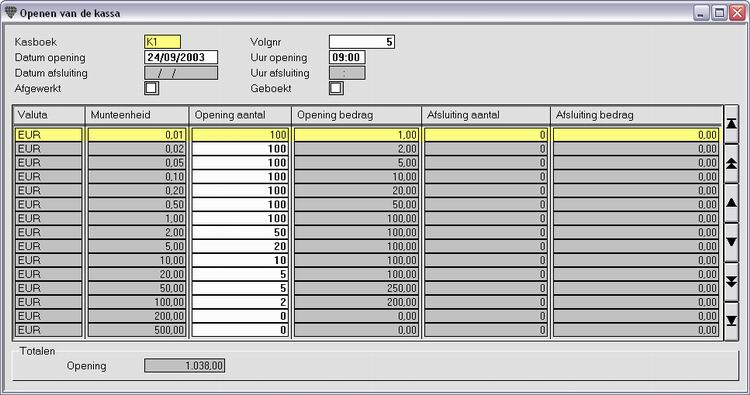Click the page down double-arrow button
This screenshot has width=750, height=395.
pos(731,282)
